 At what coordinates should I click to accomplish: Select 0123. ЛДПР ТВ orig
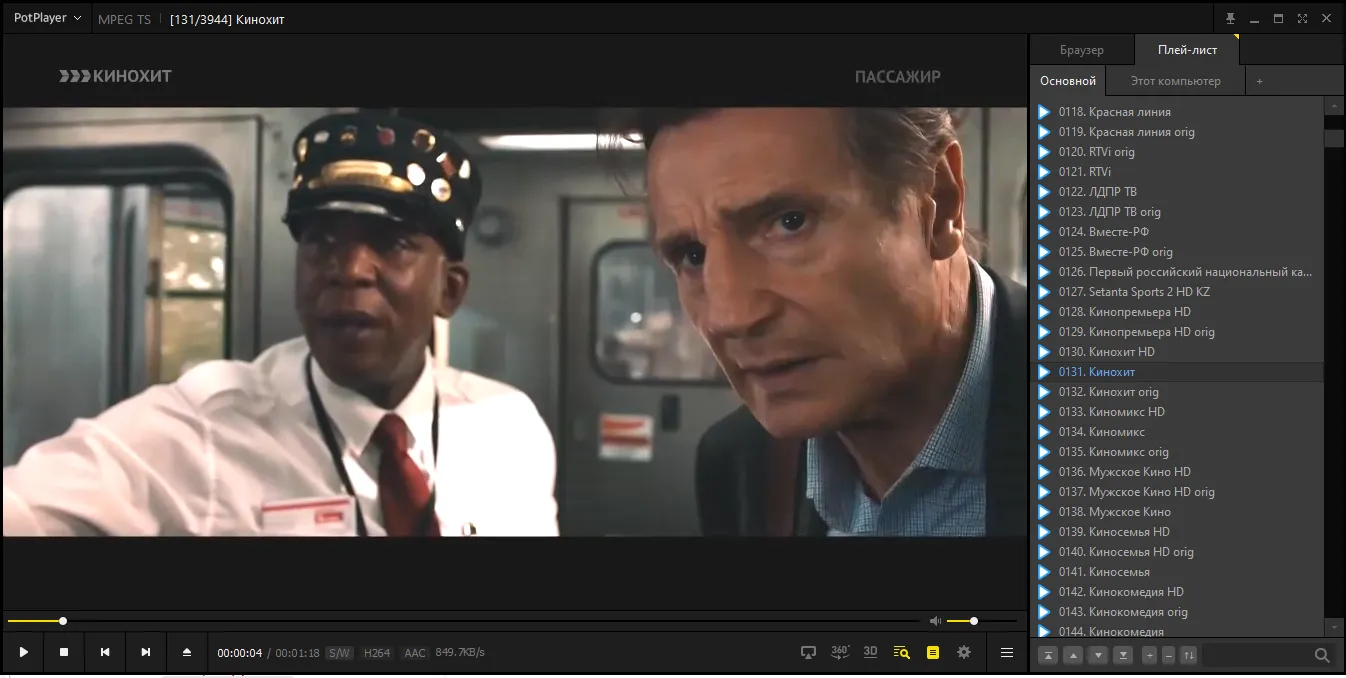click(1177, 212)
